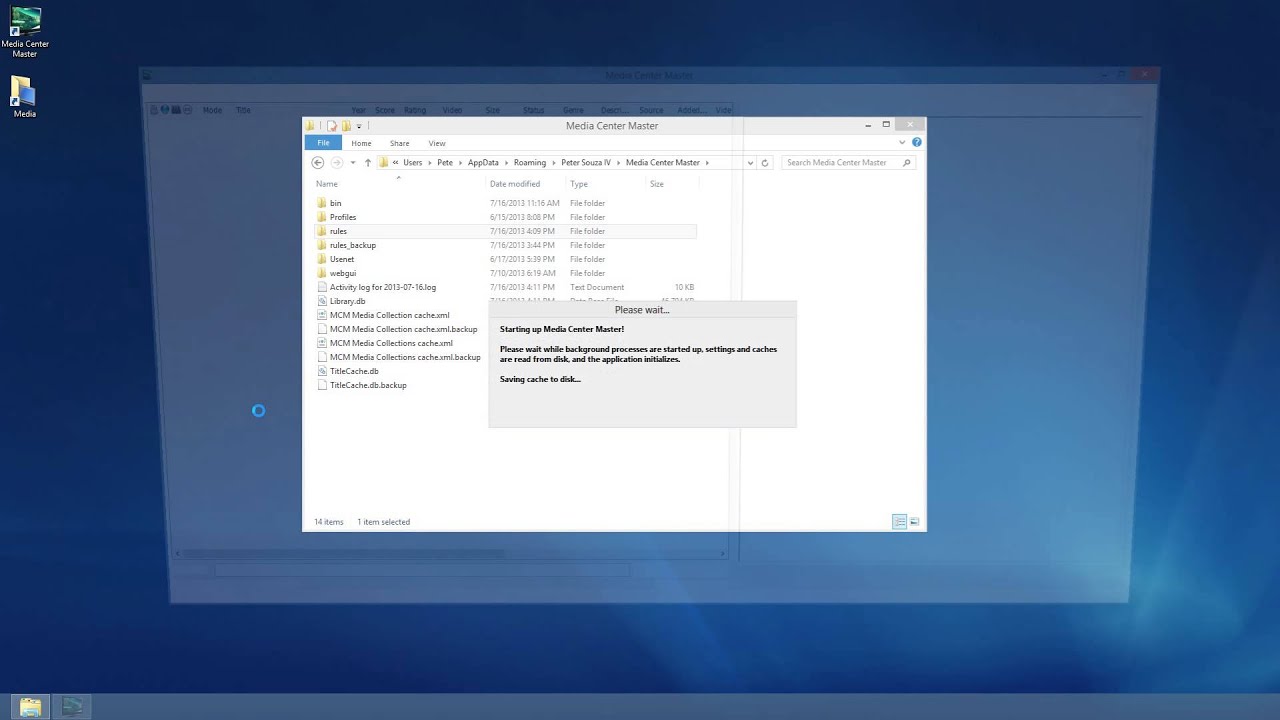Open Media Center Master desktop shortcut
This screenshot has width=1280, height=720.
pos(25,33)
